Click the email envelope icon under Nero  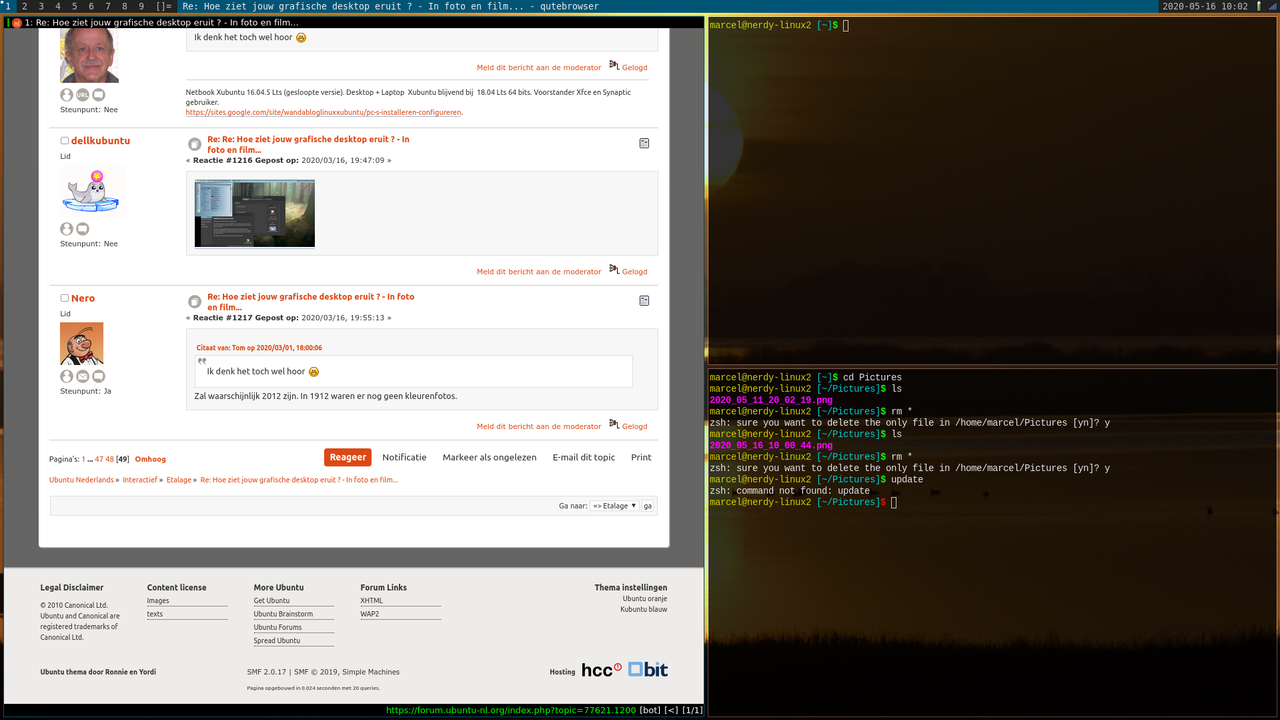pos(83,377)
